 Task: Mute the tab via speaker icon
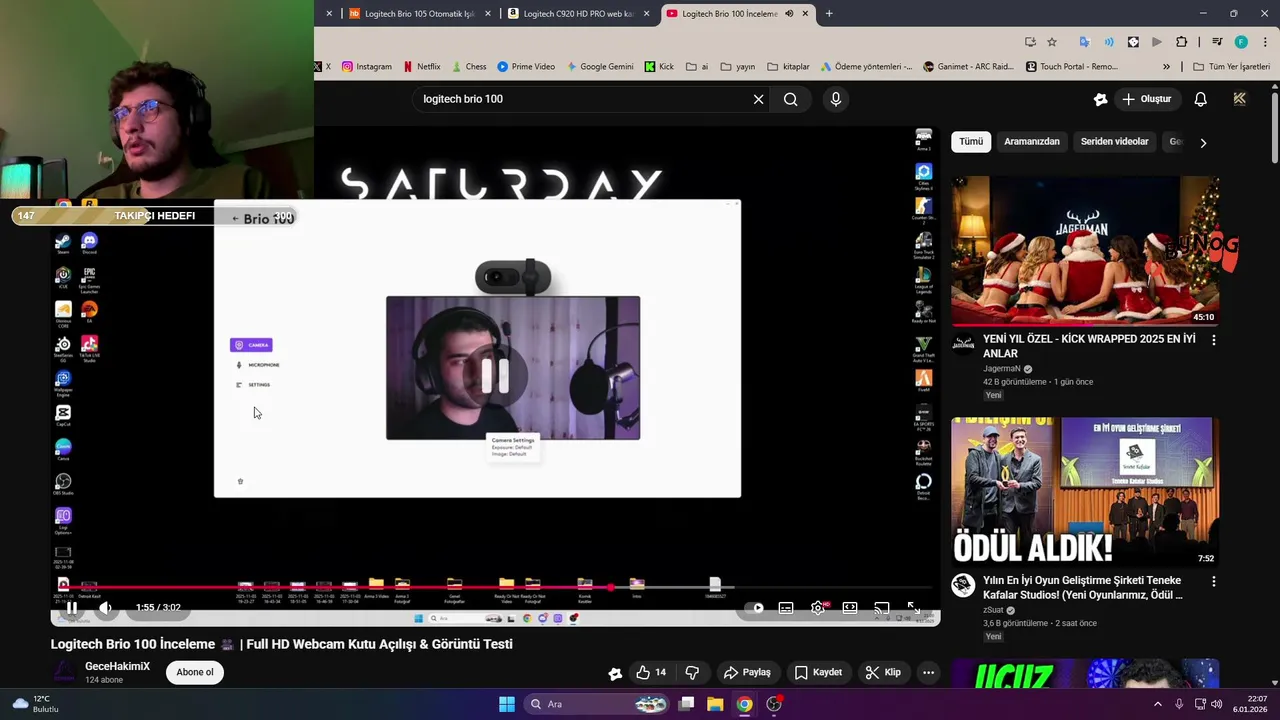[x=789, y=14]
